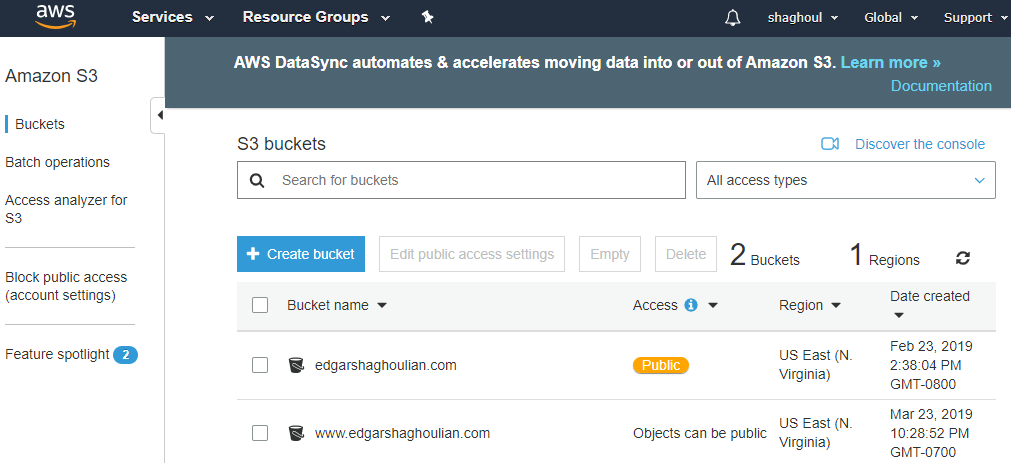
Task: Click the video camera icon beside Discover the console
Action: tap(830, 144)
